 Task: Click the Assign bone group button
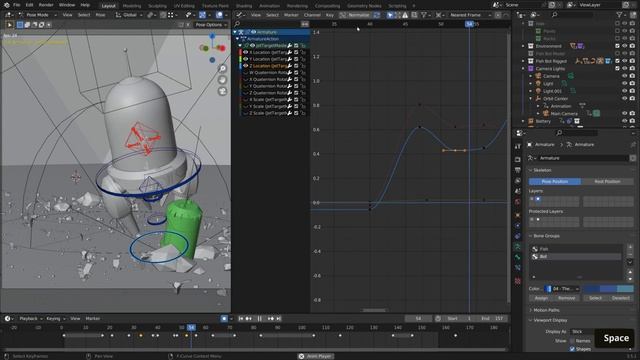coord(541,298)
